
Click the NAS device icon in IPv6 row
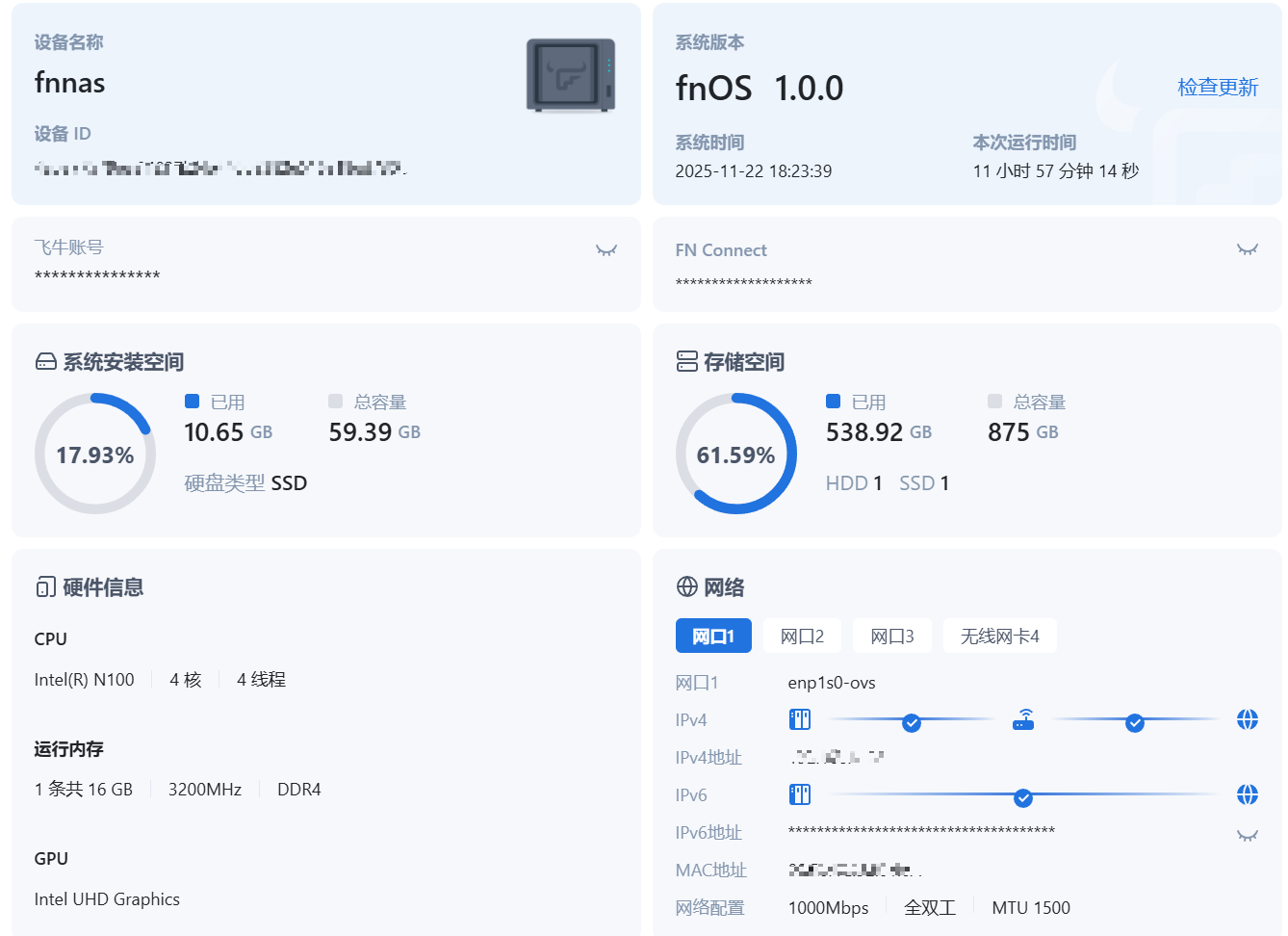pyautogui.click(x=800, y=795)
